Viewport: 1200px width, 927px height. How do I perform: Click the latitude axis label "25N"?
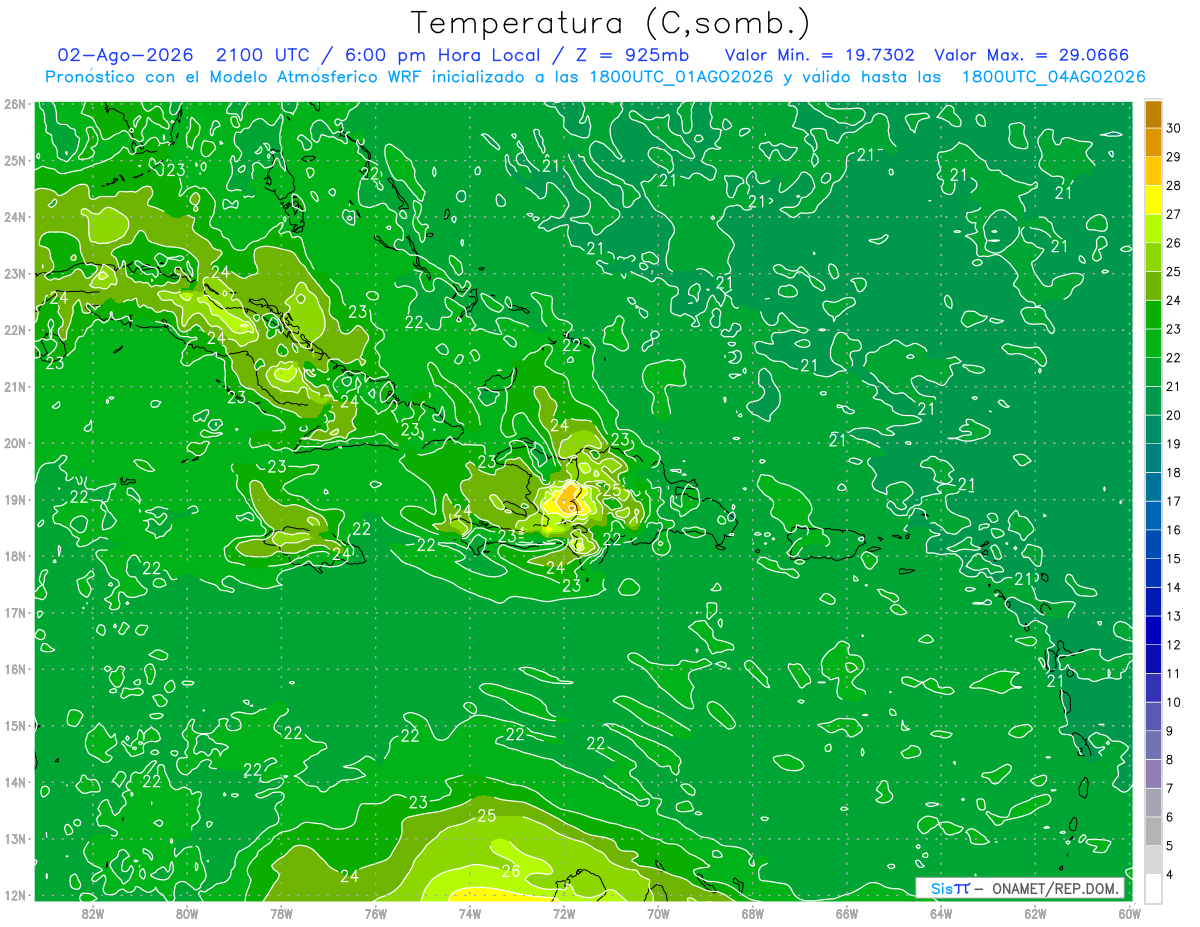pos(15,160)
